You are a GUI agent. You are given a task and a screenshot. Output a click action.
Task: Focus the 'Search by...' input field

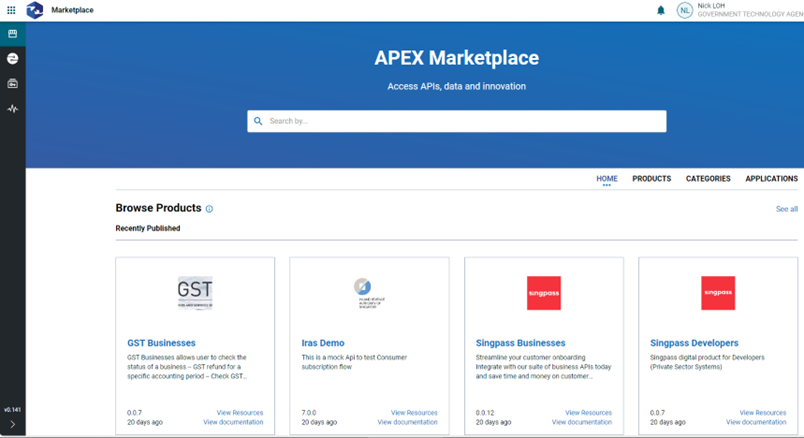456,121
